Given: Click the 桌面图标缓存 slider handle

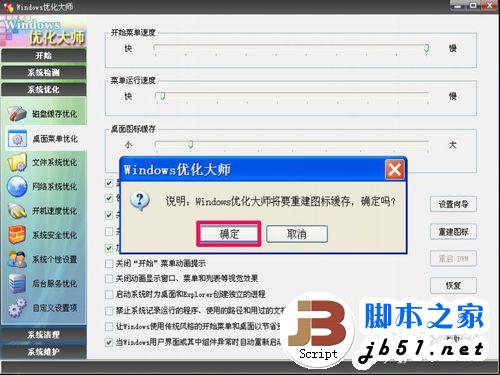Looking at the screenshot, I should pyautogui.click(x=190, y=144).
